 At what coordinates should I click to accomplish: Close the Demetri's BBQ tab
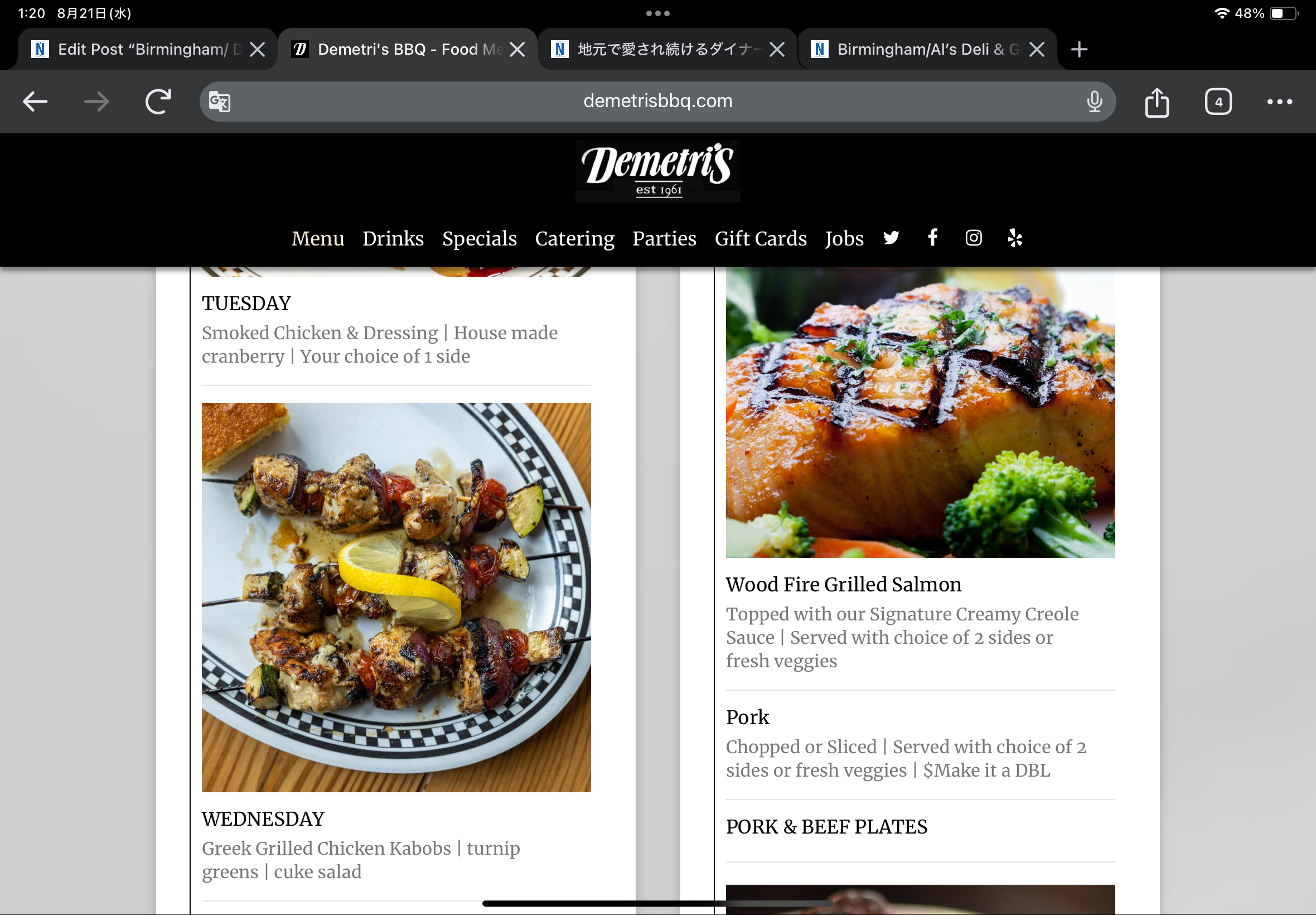click(517, 49)
